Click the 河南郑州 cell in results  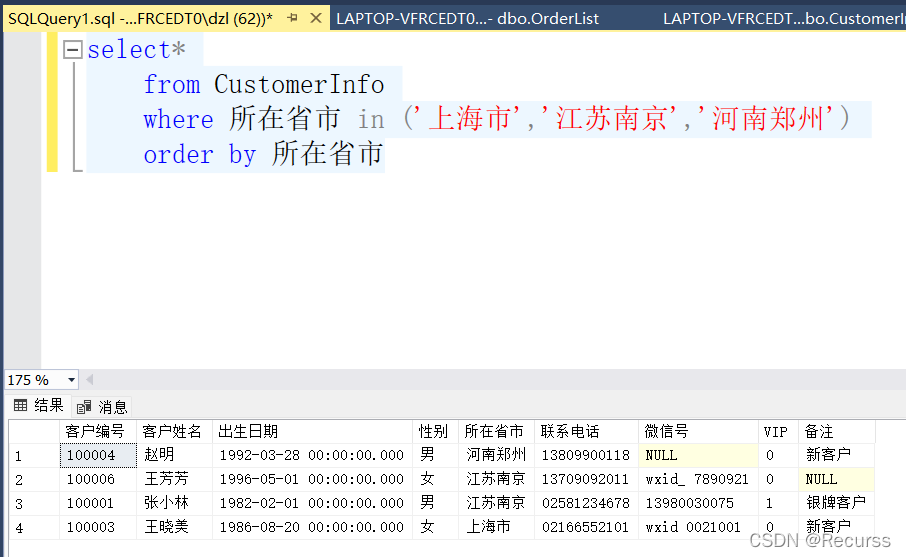coord(497,455)
